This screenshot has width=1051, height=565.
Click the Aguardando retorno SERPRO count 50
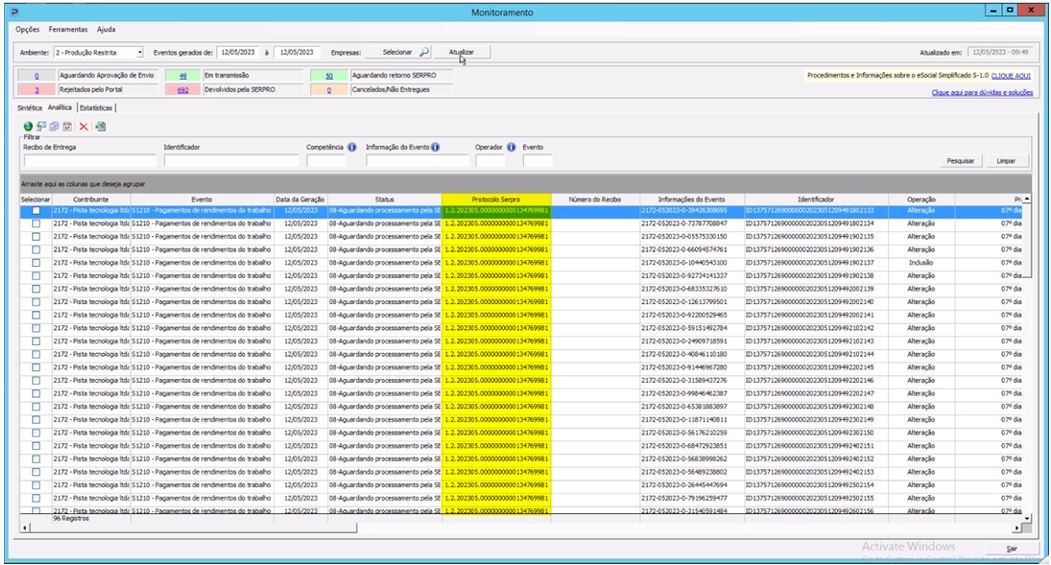click(329, 76)
